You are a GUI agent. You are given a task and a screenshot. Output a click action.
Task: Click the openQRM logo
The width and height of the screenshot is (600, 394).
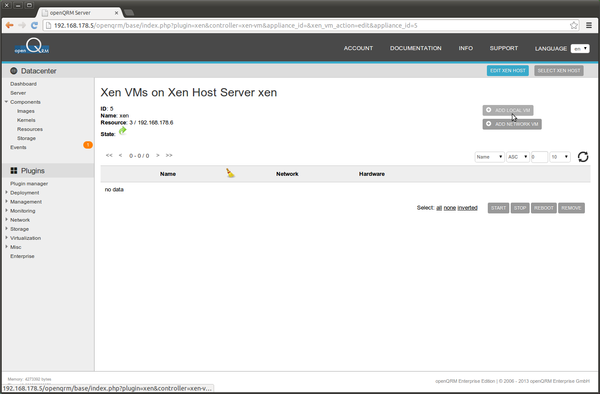(x=32, y=46)
